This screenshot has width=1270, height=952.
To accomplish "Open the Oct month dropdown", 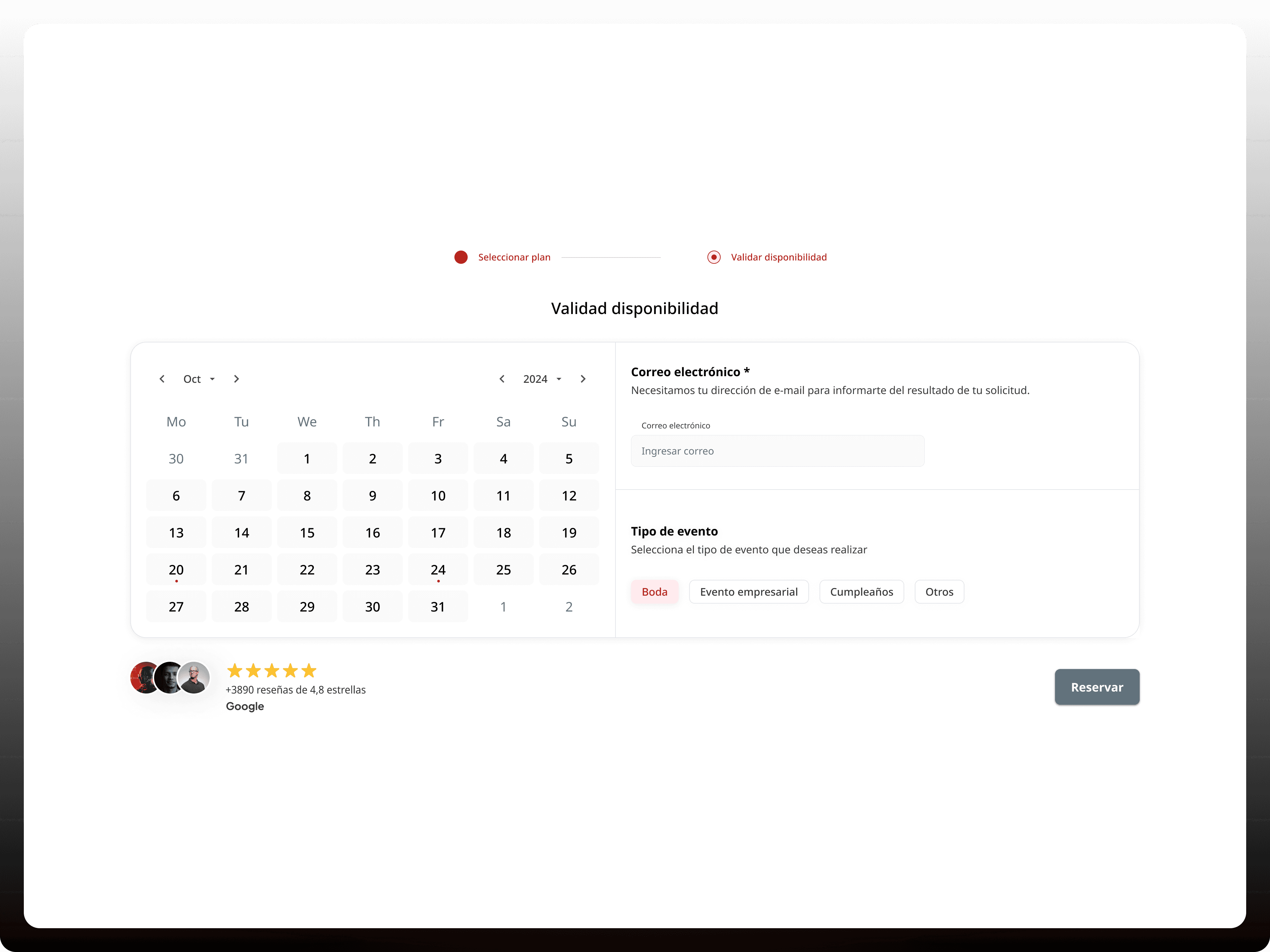I will pos(199,379).
